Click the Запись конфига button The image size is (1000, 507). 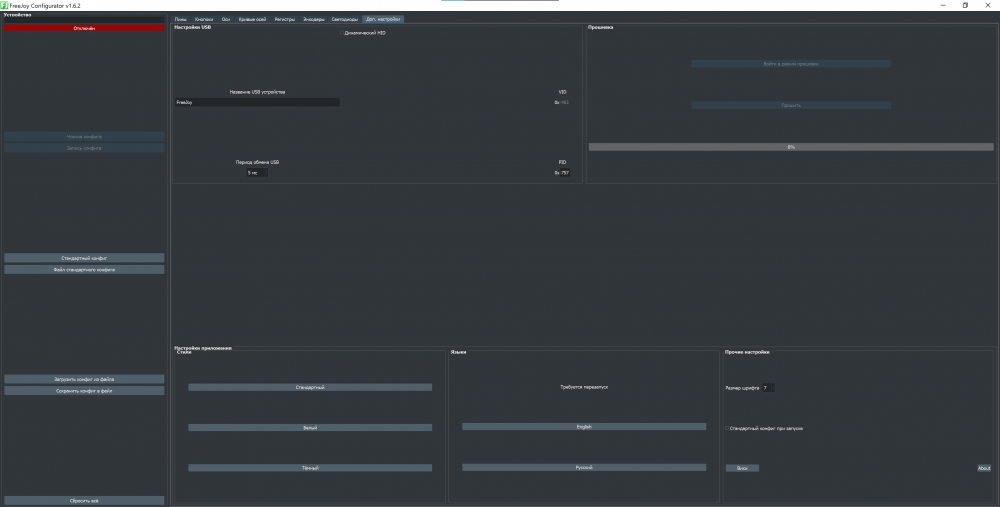click(84, 148)
